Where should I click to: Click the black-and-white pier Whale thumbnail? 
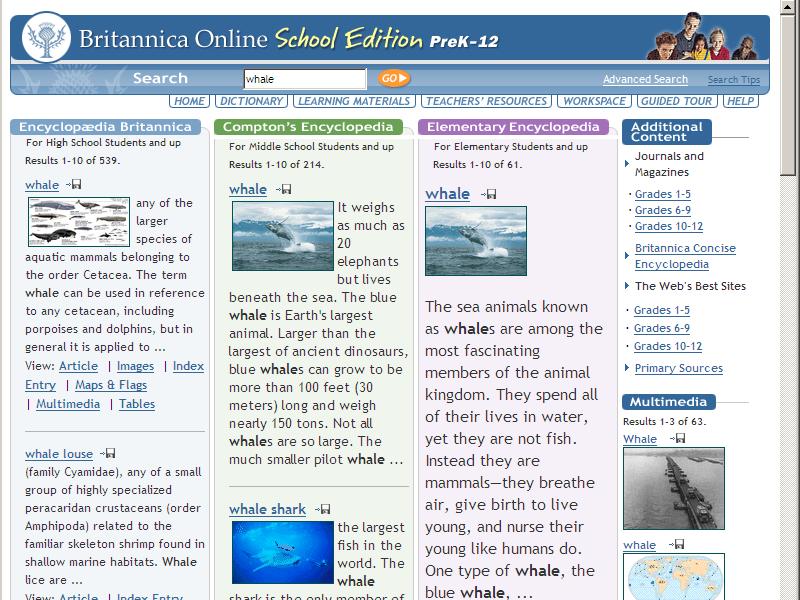(x=673, y=489)
